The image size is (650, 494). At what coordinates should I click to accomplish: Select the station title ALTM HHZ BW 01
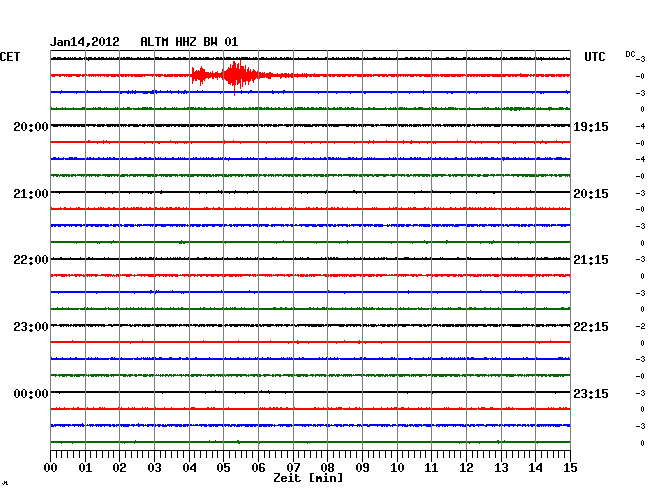tap(189, 42)
